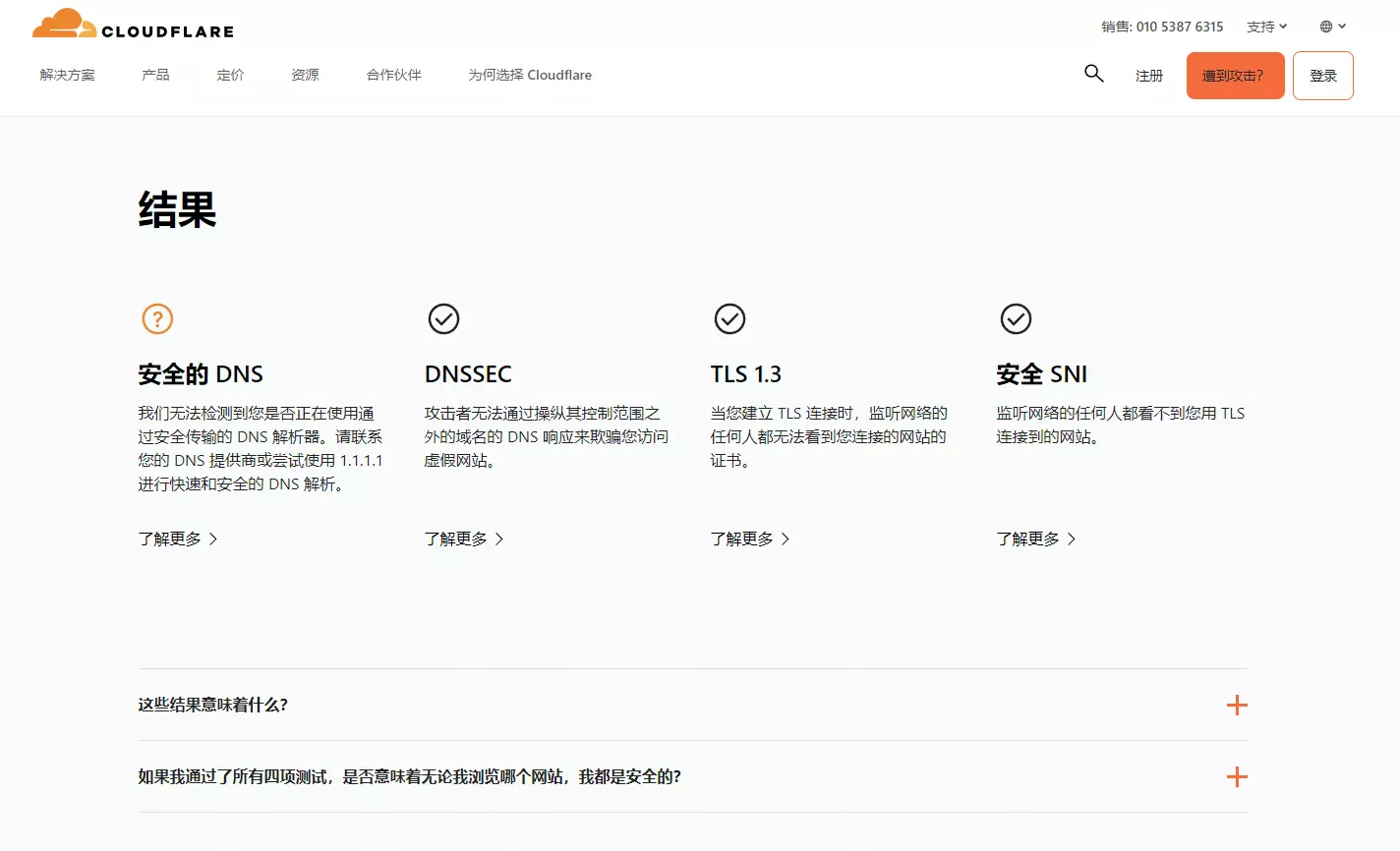Click the Cloudflare logo
The image size is (1400, 851).
click(133, 26)
